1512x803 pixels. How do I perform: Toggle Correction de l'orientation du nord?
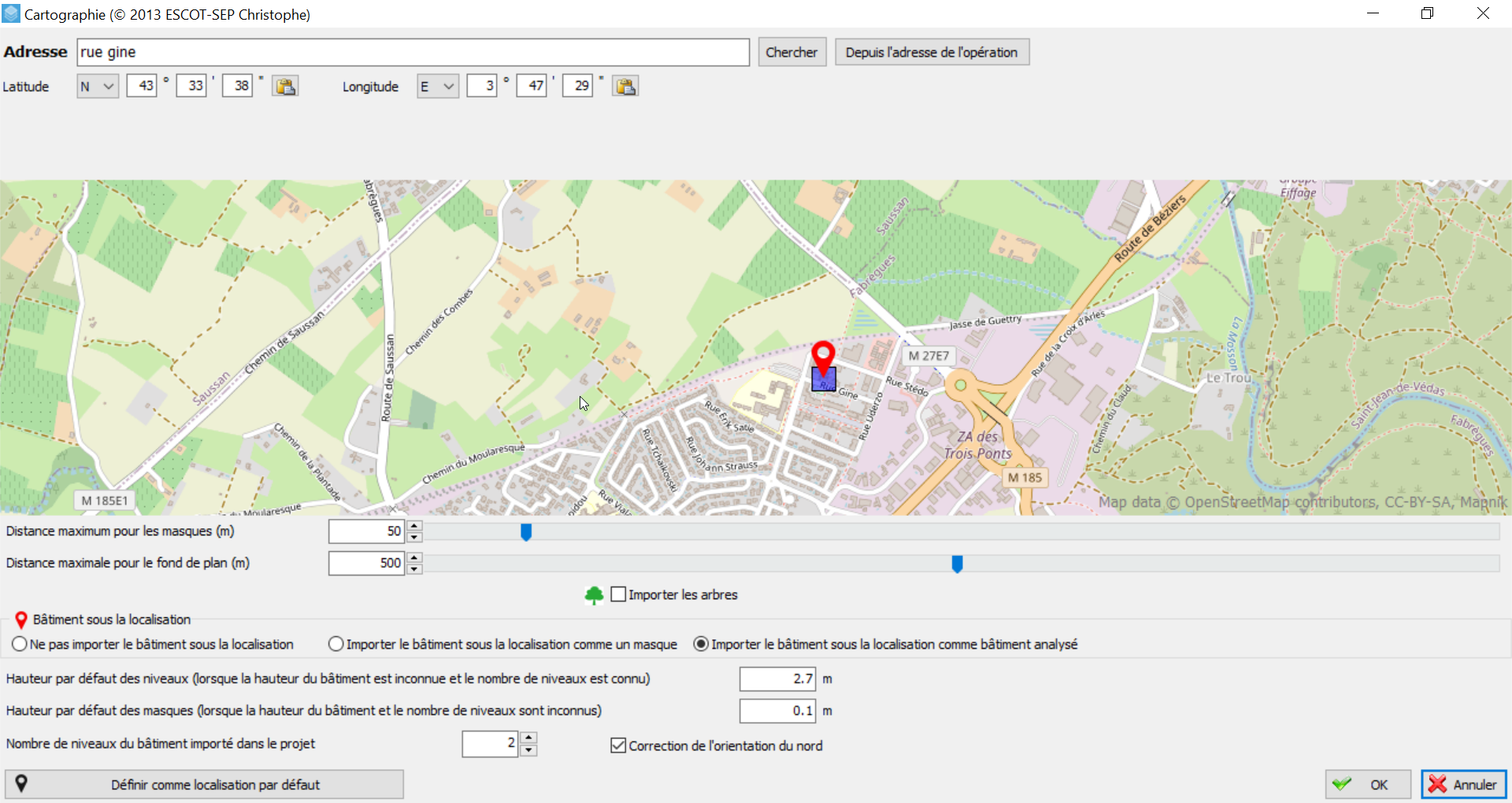(x=618, y=746)
